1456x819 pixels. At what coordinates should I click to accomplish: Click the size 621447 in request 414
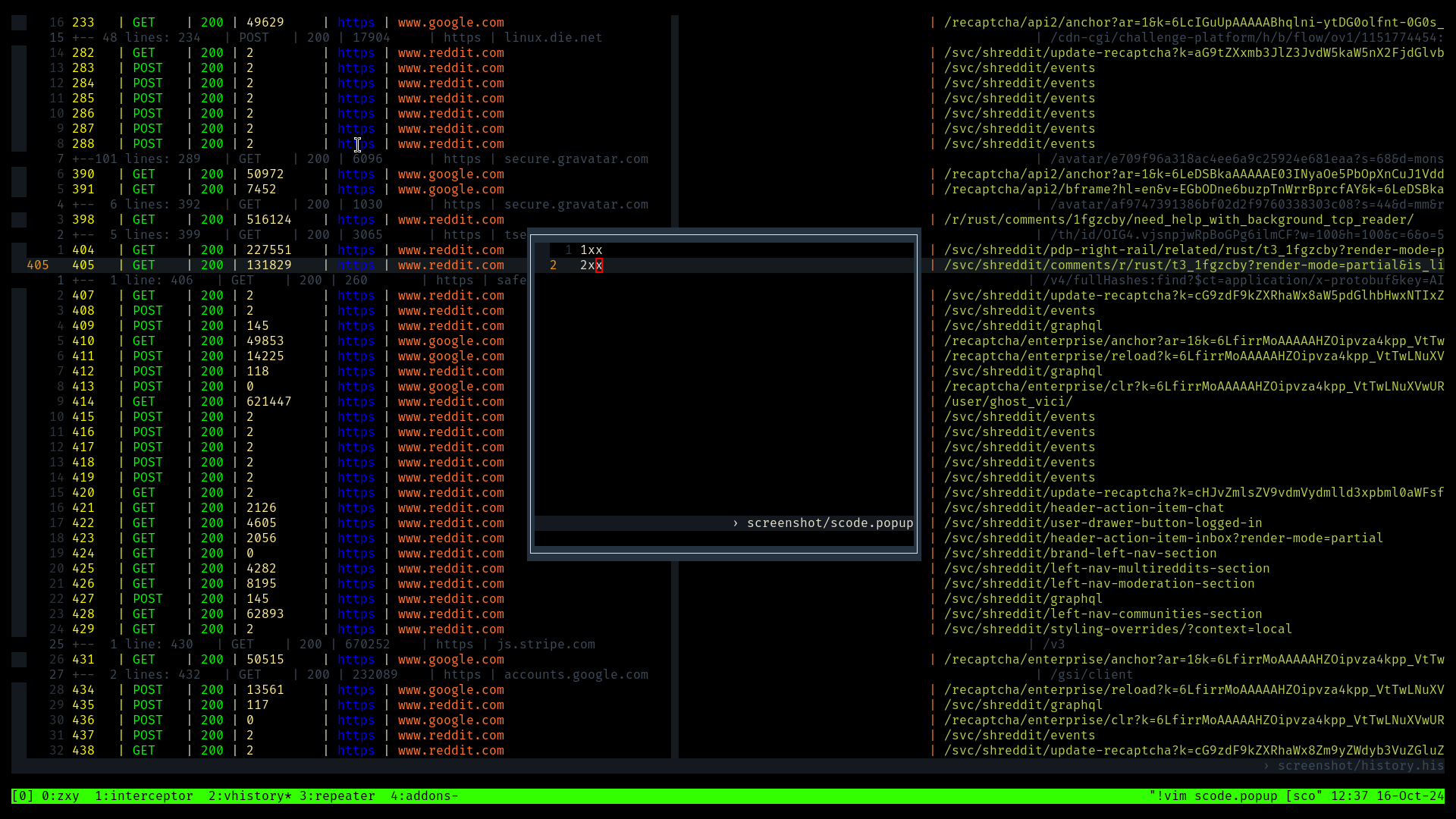click(268, 402)
